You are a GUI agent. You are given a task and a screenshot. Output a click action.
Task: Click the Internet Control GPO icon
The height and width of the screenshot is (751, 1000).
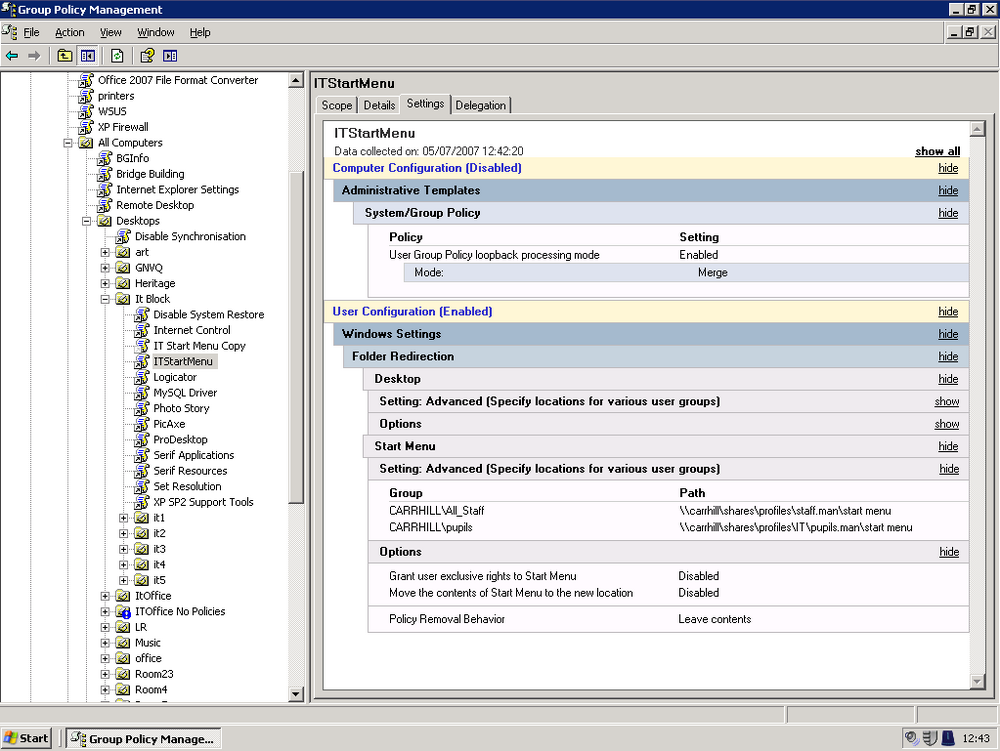142,330
